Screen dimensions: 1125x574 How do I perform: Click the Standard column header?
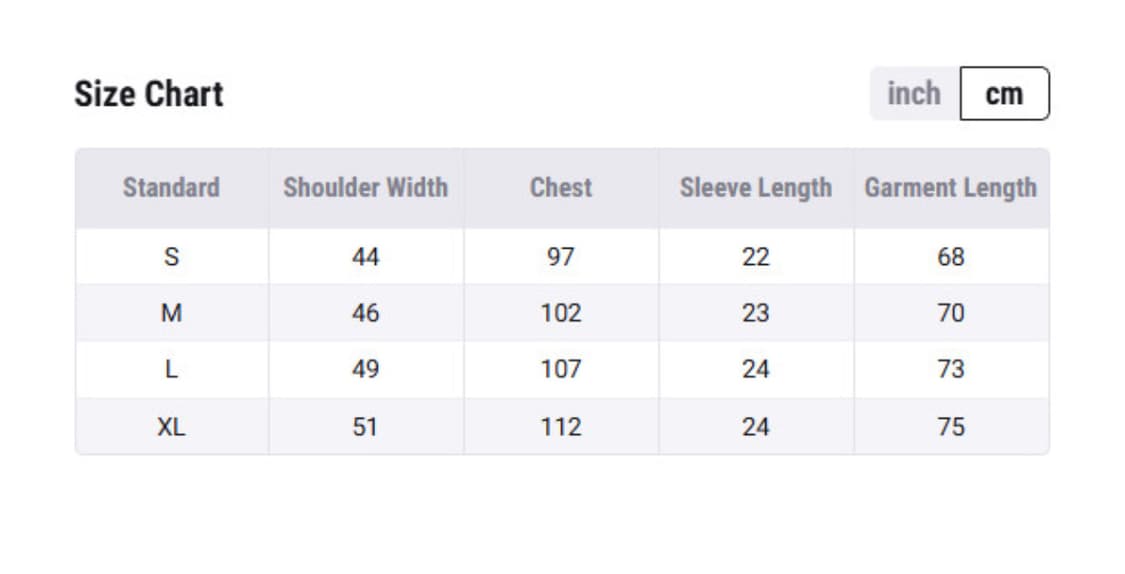point(171,187)
